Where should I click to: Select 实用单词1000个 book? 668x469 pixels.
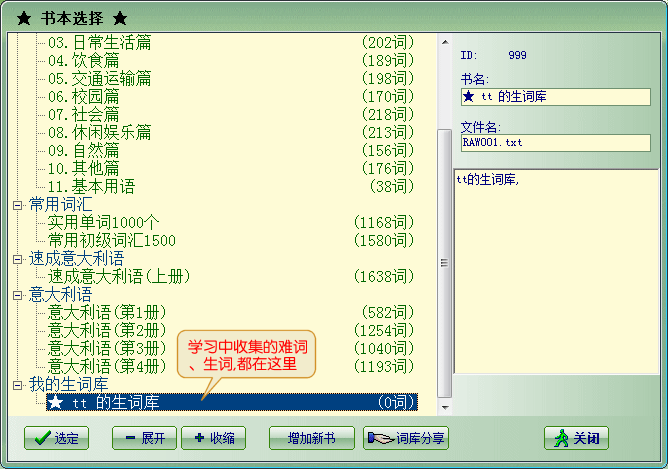pos(103,222)
